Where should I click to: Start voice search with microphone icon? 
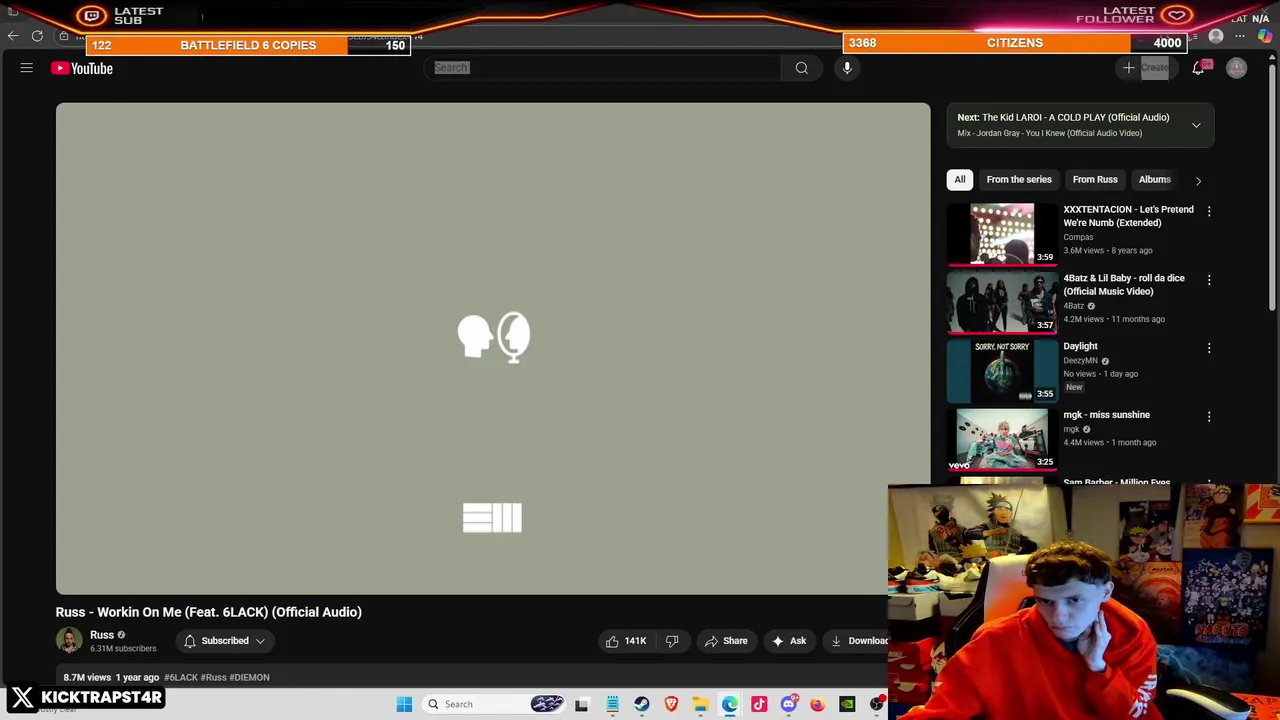[847, 68]
